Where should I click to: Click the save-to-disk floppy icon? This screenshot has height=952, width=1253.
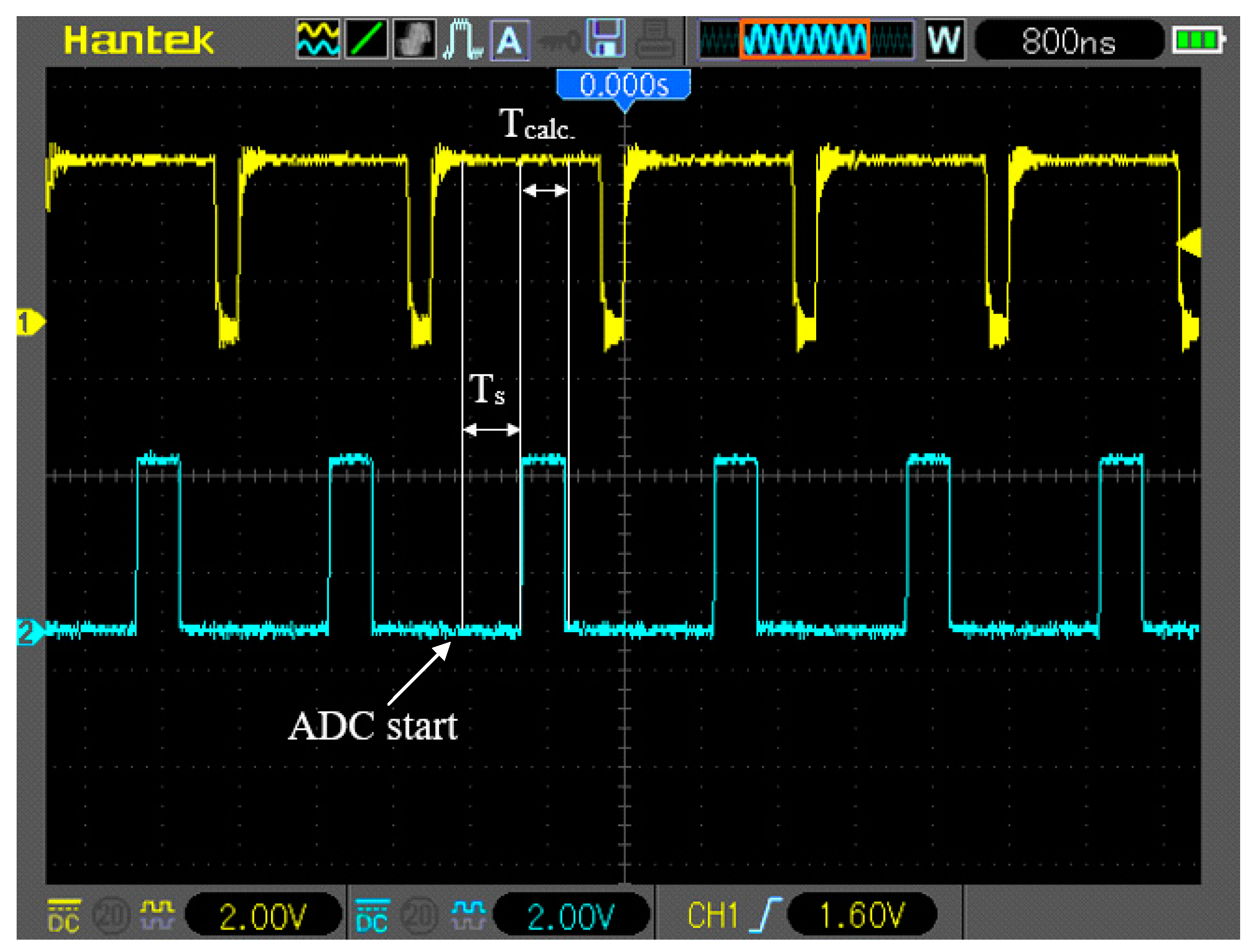[605, 39]
